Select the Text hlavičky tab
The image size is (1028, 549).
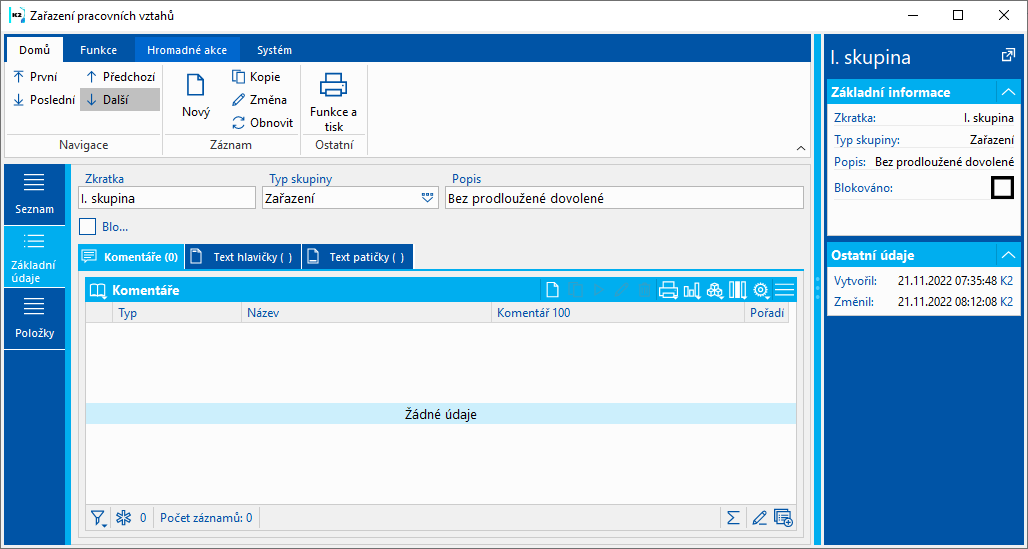[243, 257]
